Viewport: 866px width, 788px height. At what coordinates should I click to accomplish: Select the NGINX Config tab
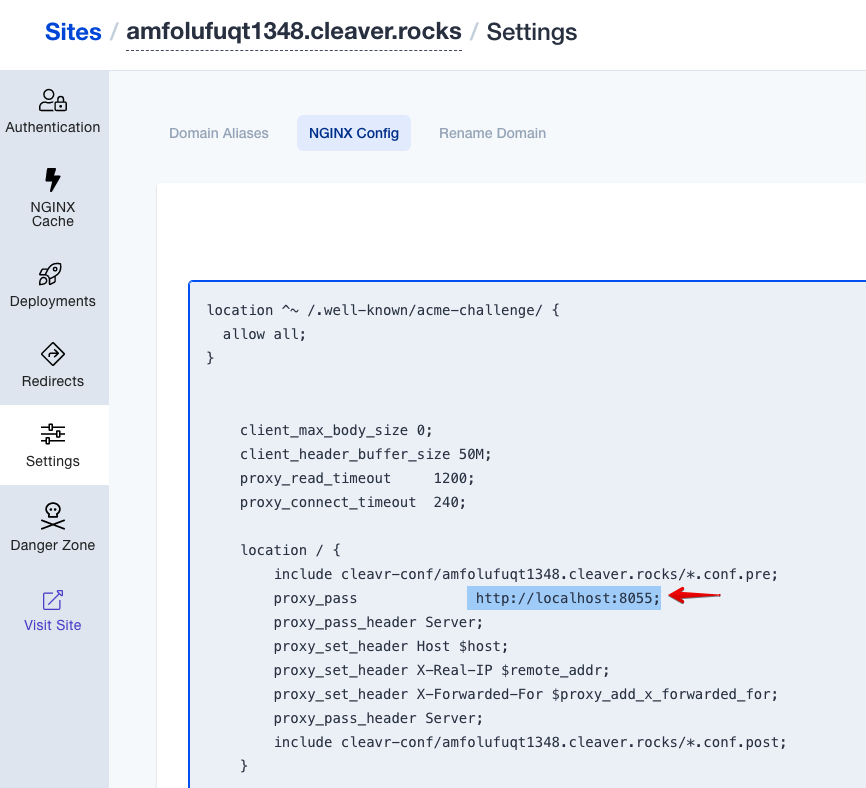[x=353, y=133]
